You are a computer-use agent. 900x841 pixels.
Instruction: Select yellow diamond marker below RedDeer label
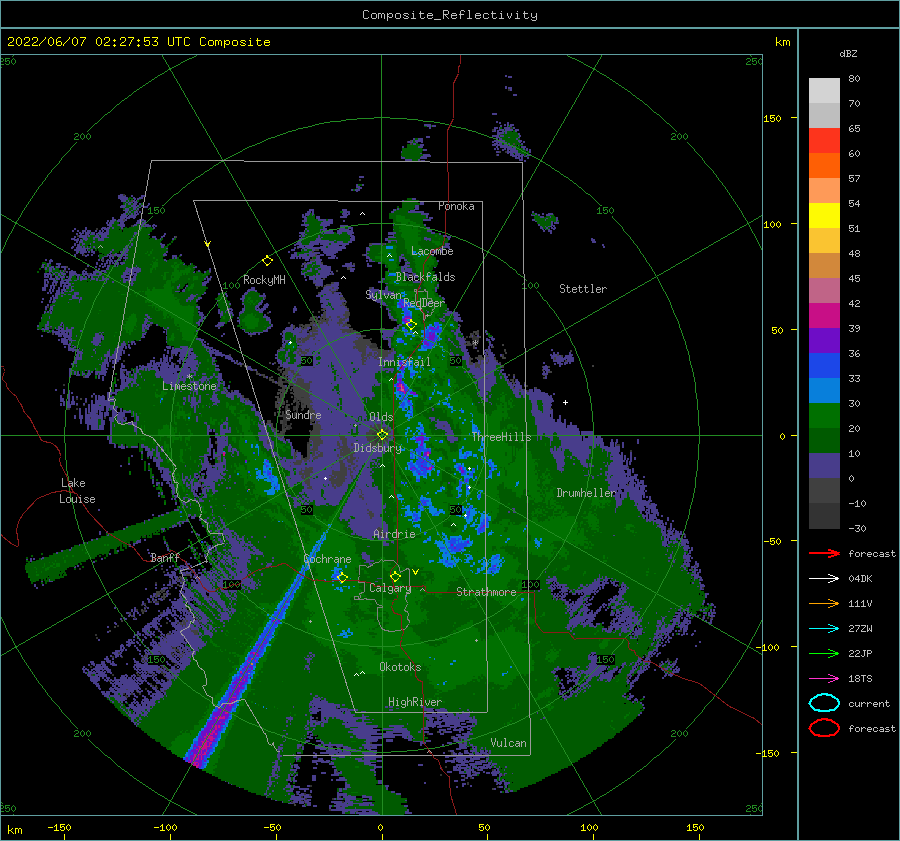[411, 325]
